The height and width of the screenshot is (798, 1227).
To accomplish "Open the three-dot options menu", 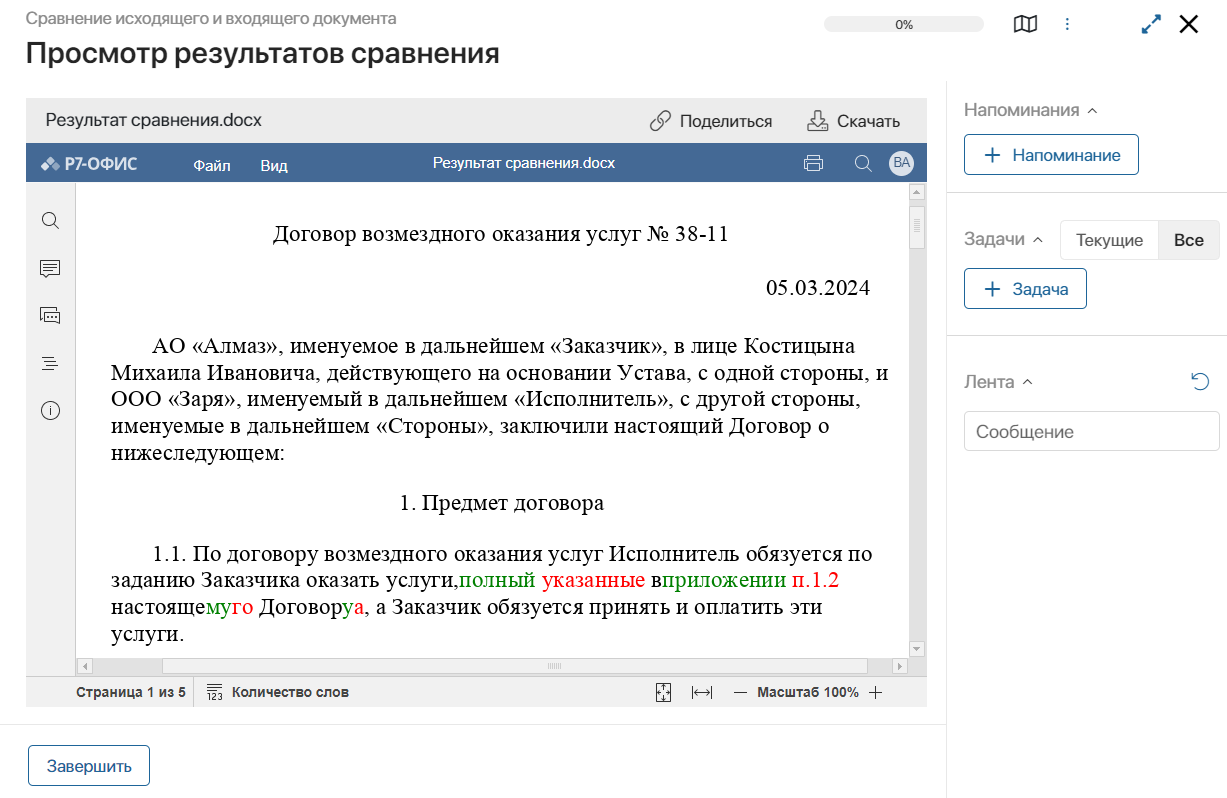I will click(x=1068, y=23).
